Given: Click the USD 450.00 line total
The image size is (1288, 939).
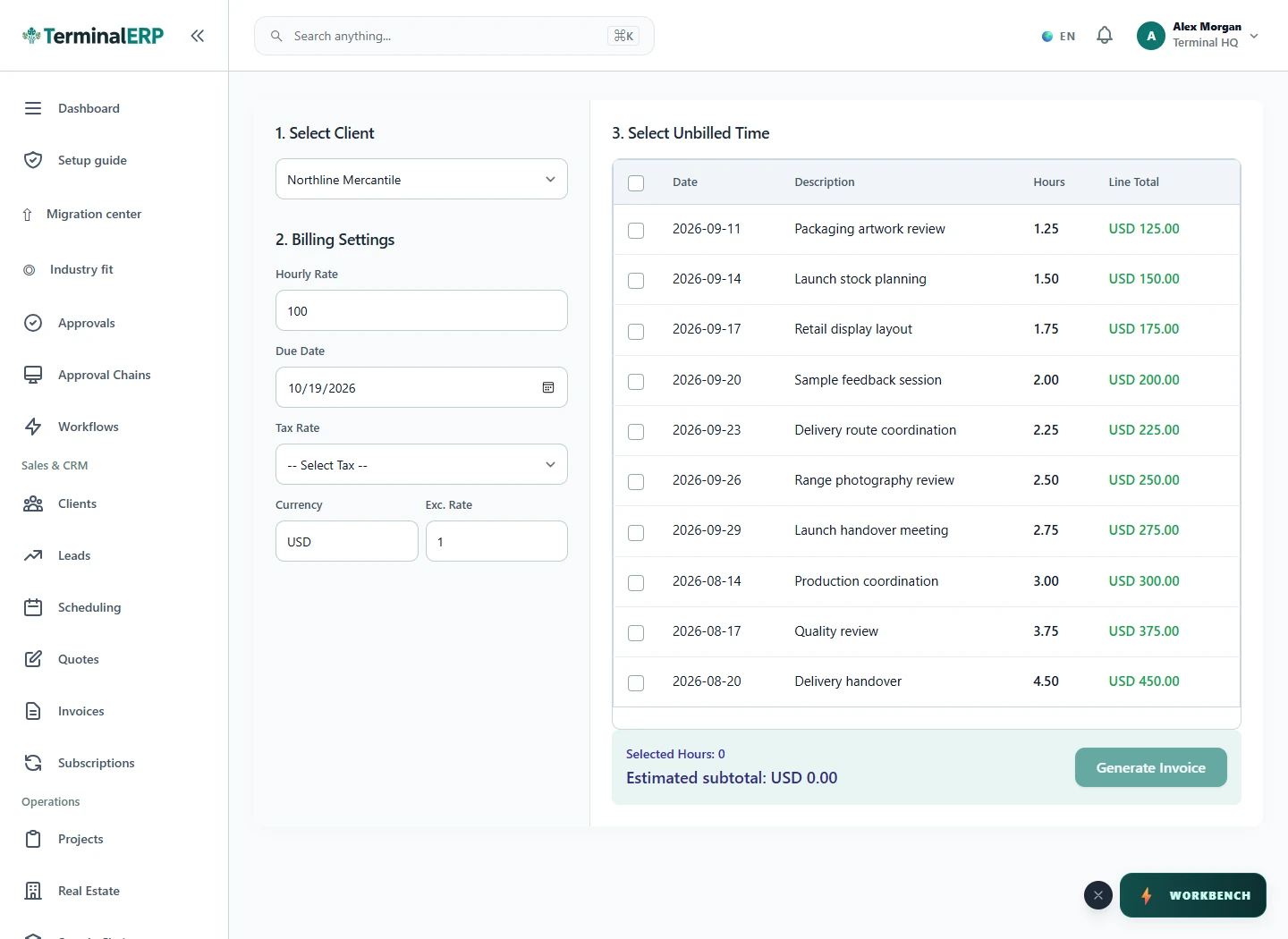Looking at the screenshot, I should click(x=1144, y=681).
